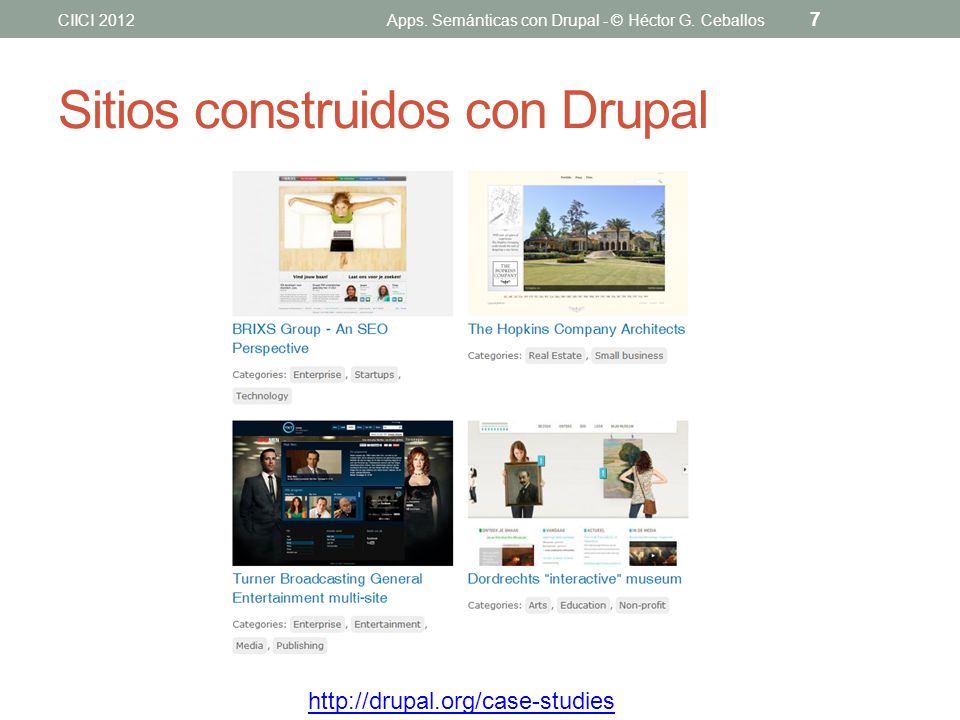Click the BRIXS Group site thumbnail
This screenshot has width=960, height=720.
342,243
